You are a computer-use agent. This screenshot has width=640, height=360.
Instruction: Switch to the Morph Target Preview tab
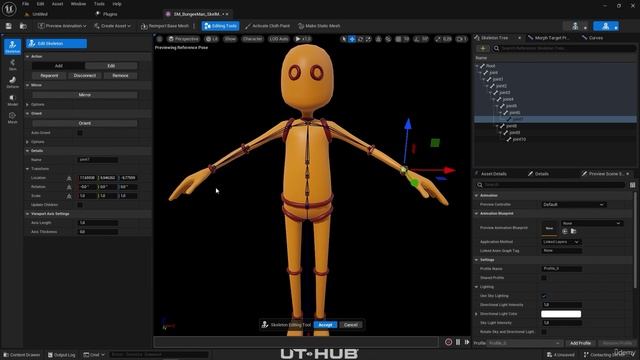(549, 38)
